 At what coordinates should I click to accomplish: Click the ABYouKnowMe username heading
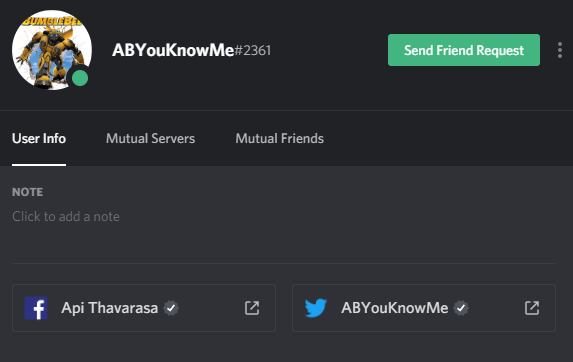(173, 50)
